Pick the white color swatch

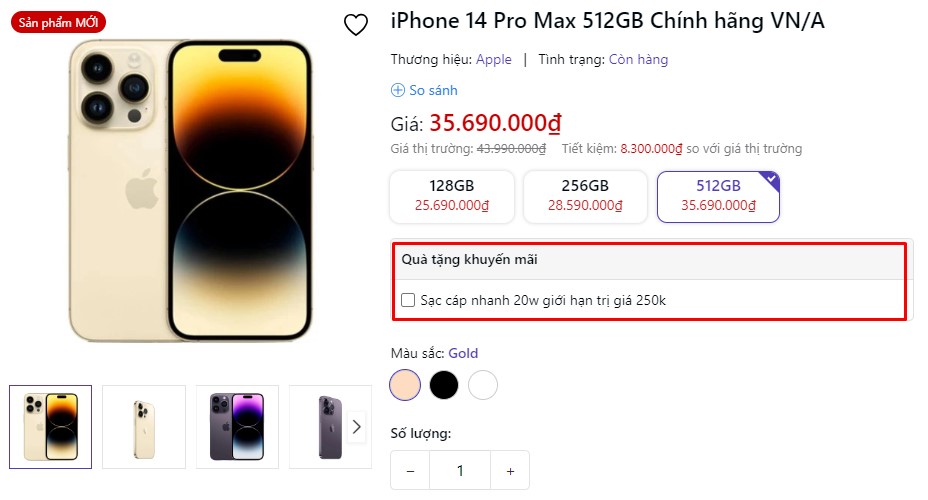click(483, 385)
